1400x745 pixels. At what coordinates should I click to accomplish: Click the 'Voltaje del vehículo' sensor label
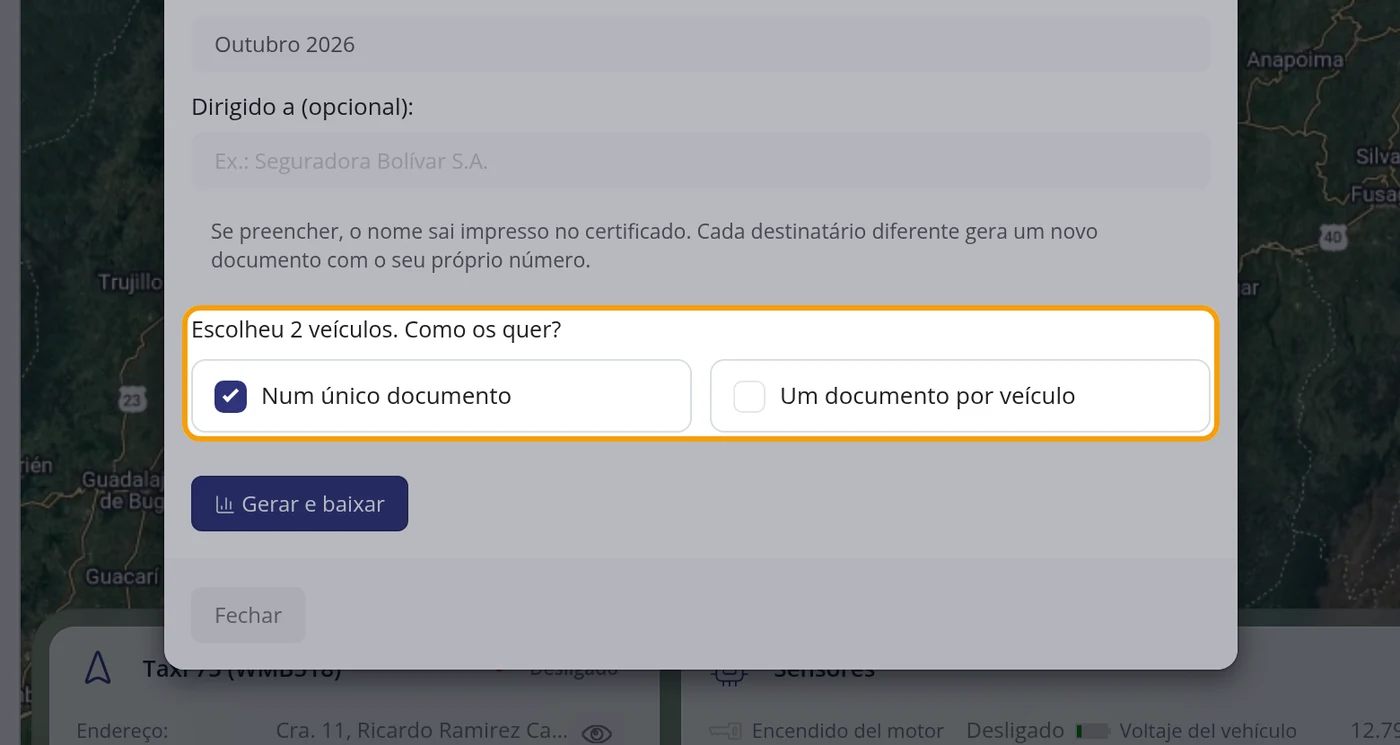click(1208, 731)
